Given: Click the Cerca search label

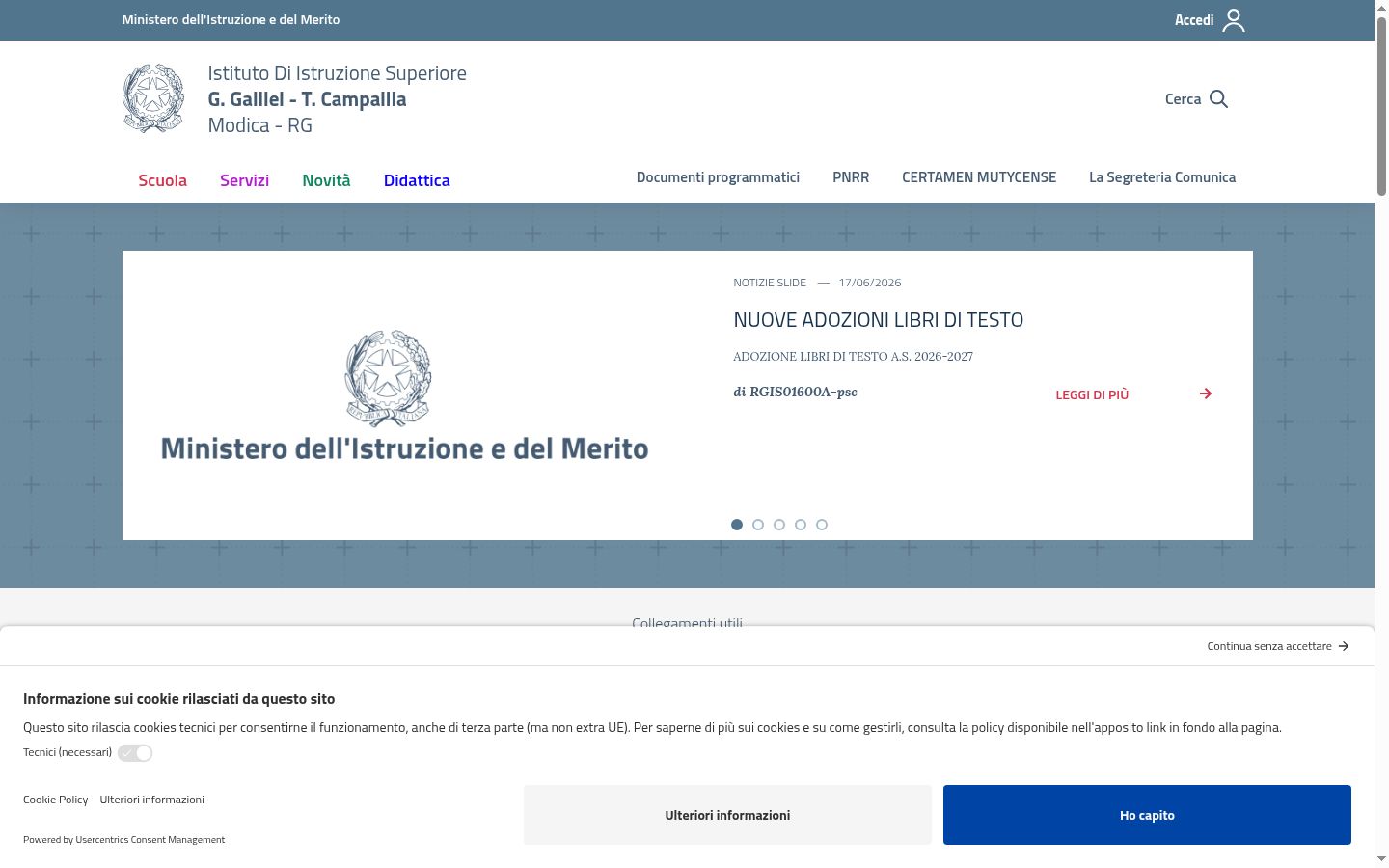Looking at the screenshot, I should [1183, 99].
